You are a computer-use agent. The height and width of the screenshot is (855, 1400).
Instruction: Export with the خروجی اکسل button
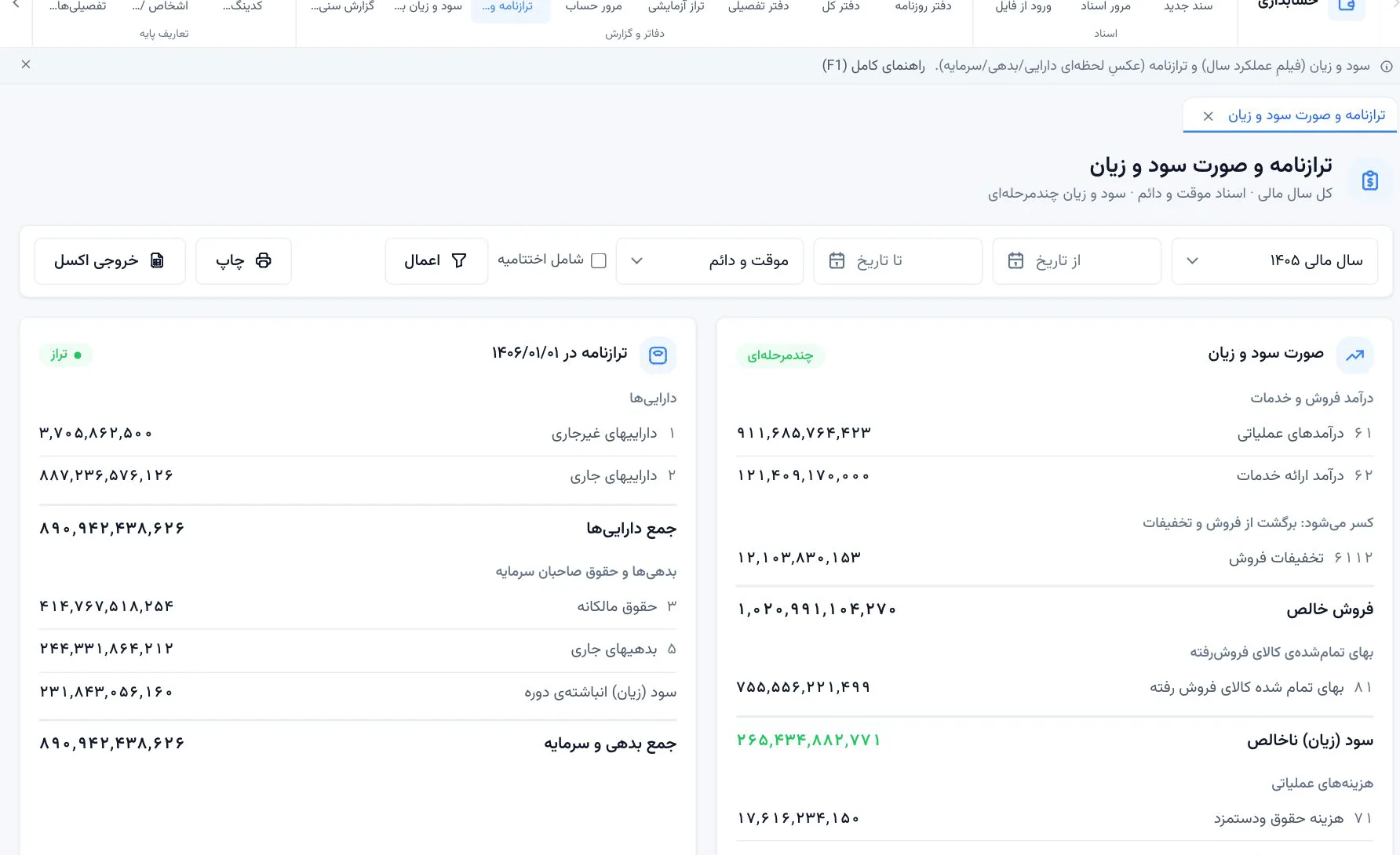[110, 261]
